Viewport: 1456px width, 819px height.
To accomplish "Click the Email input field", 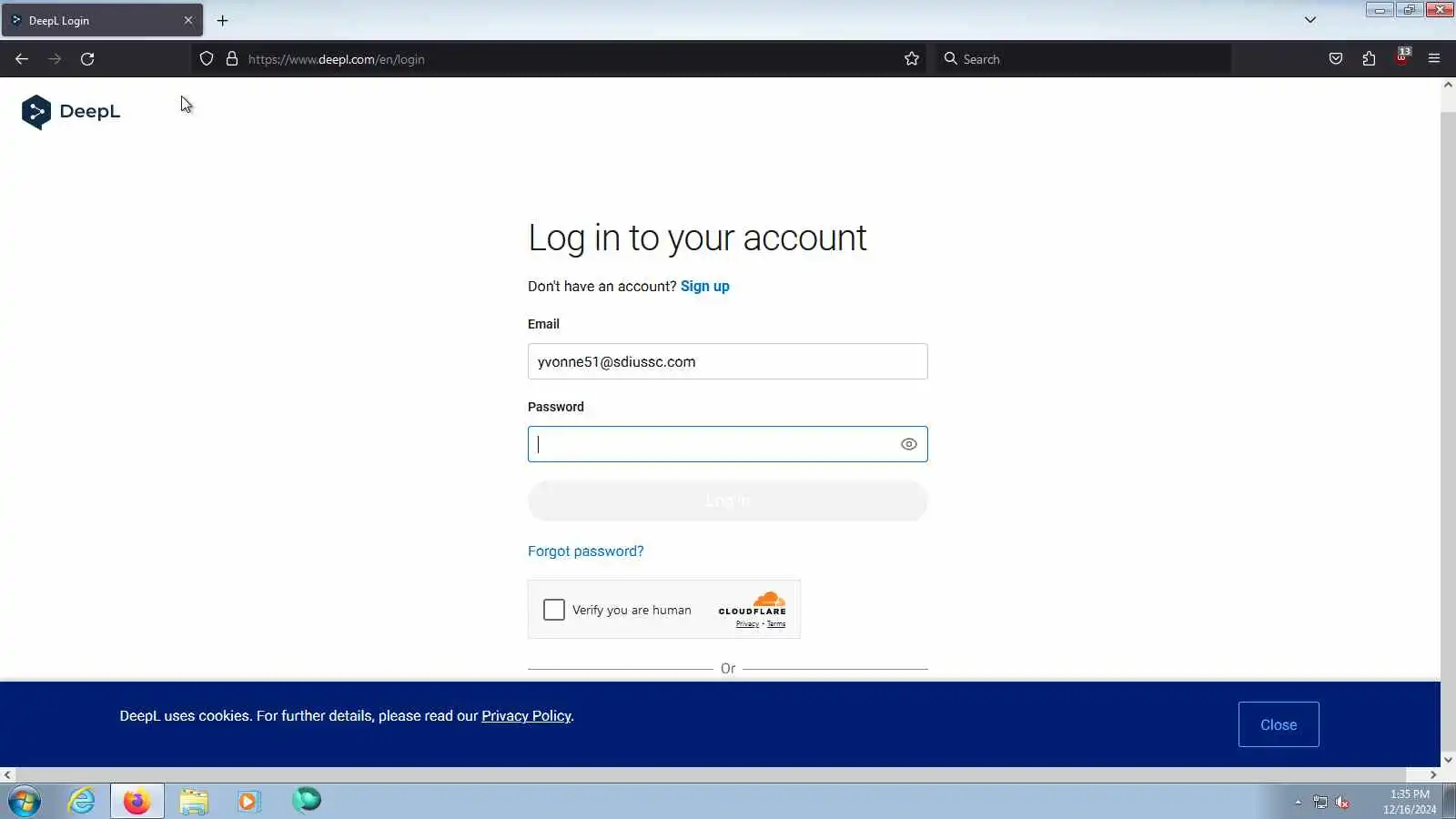I will click(x=728, y=361).
